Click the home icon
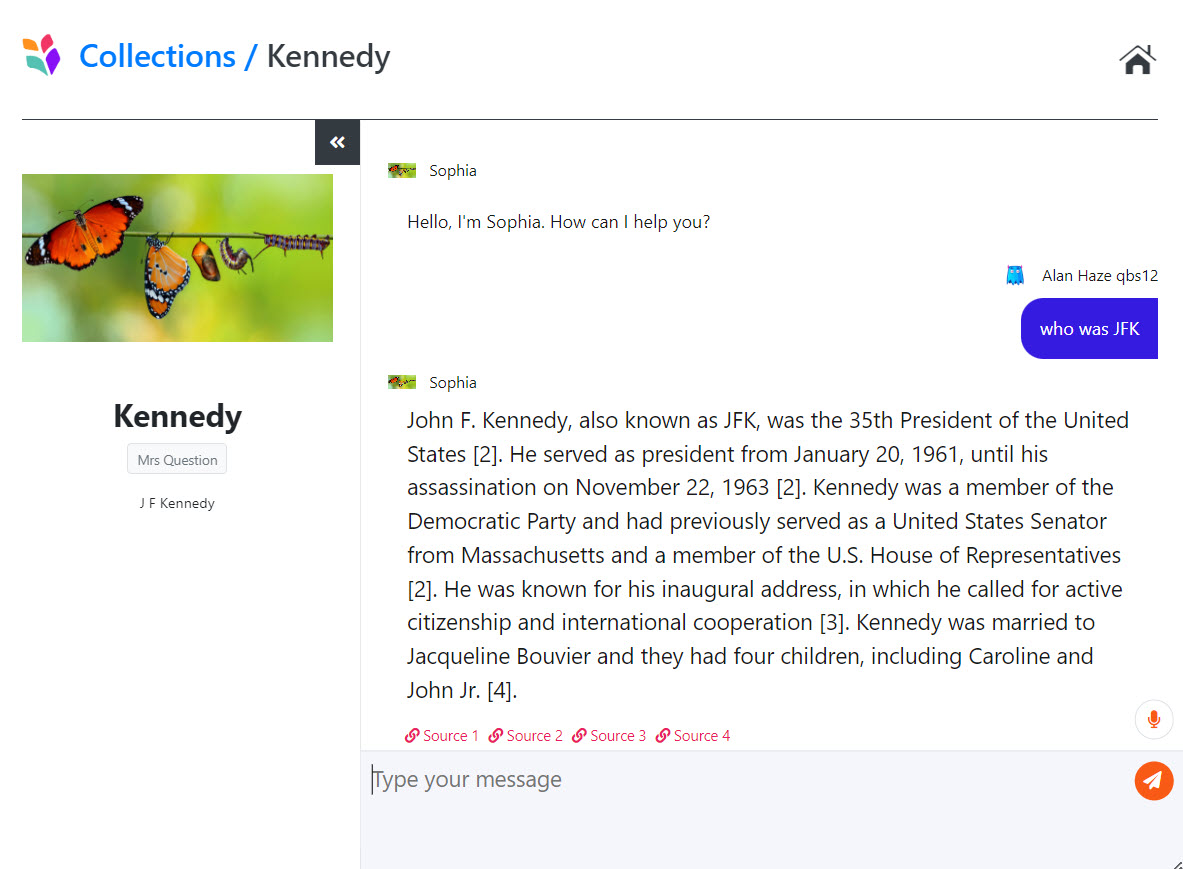Screen dimensions: 1183x869 click(1137, 59)
